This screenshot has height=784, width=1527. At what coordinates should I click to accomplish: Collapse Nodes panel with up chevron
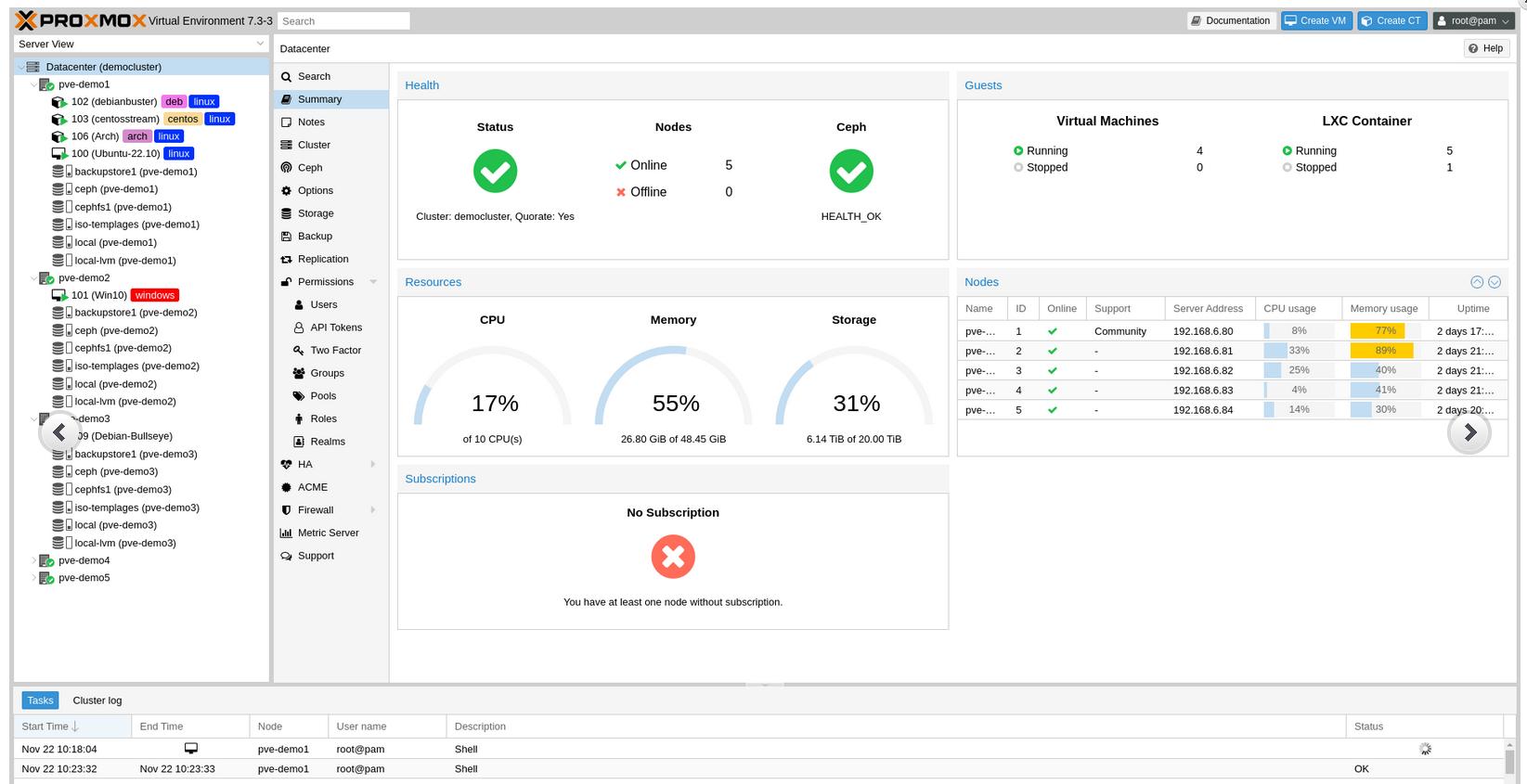(x=1477, y=282)
